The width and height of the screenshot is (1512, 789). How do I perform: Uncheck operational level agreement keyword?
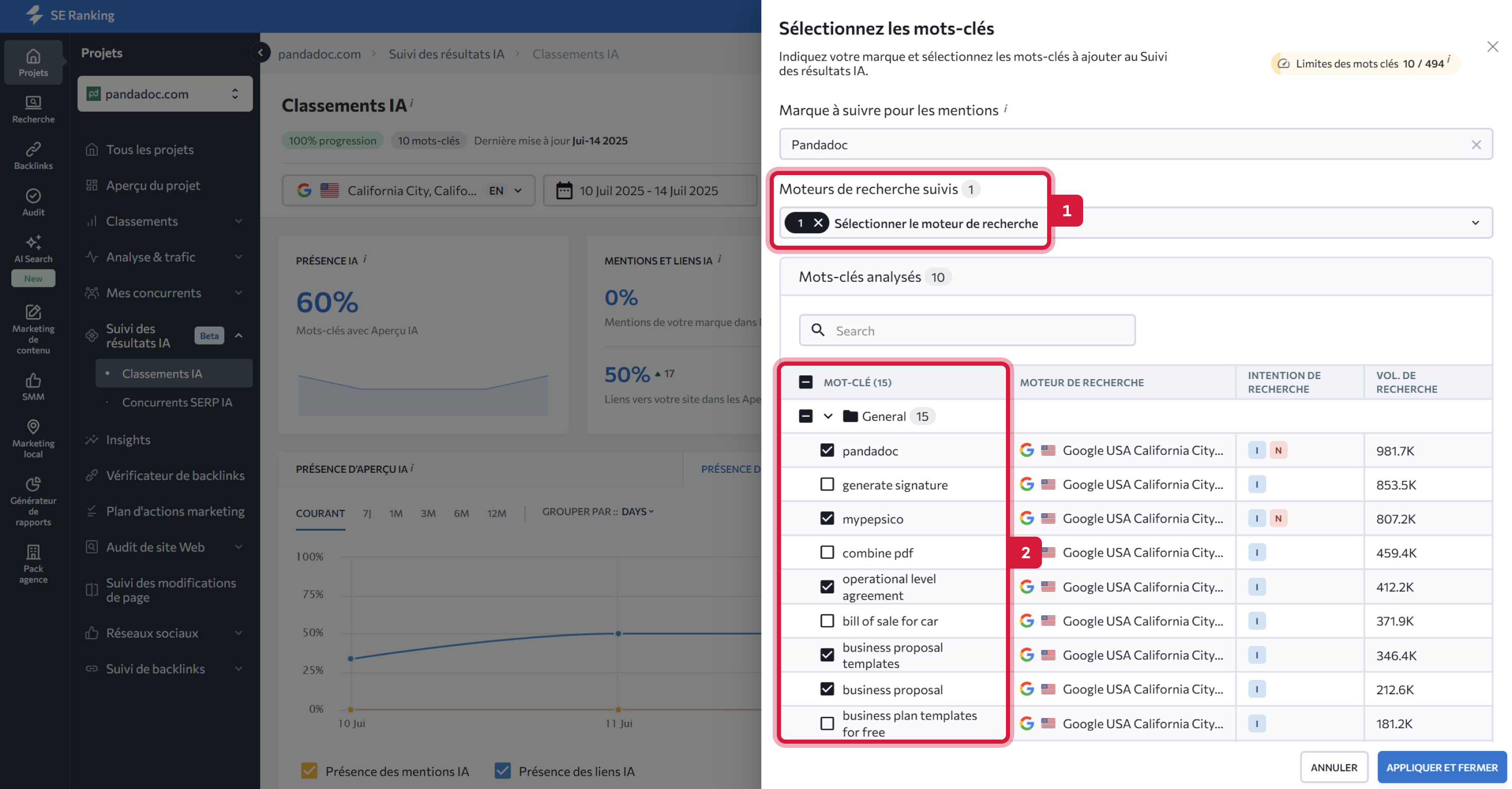coord(826,587)
